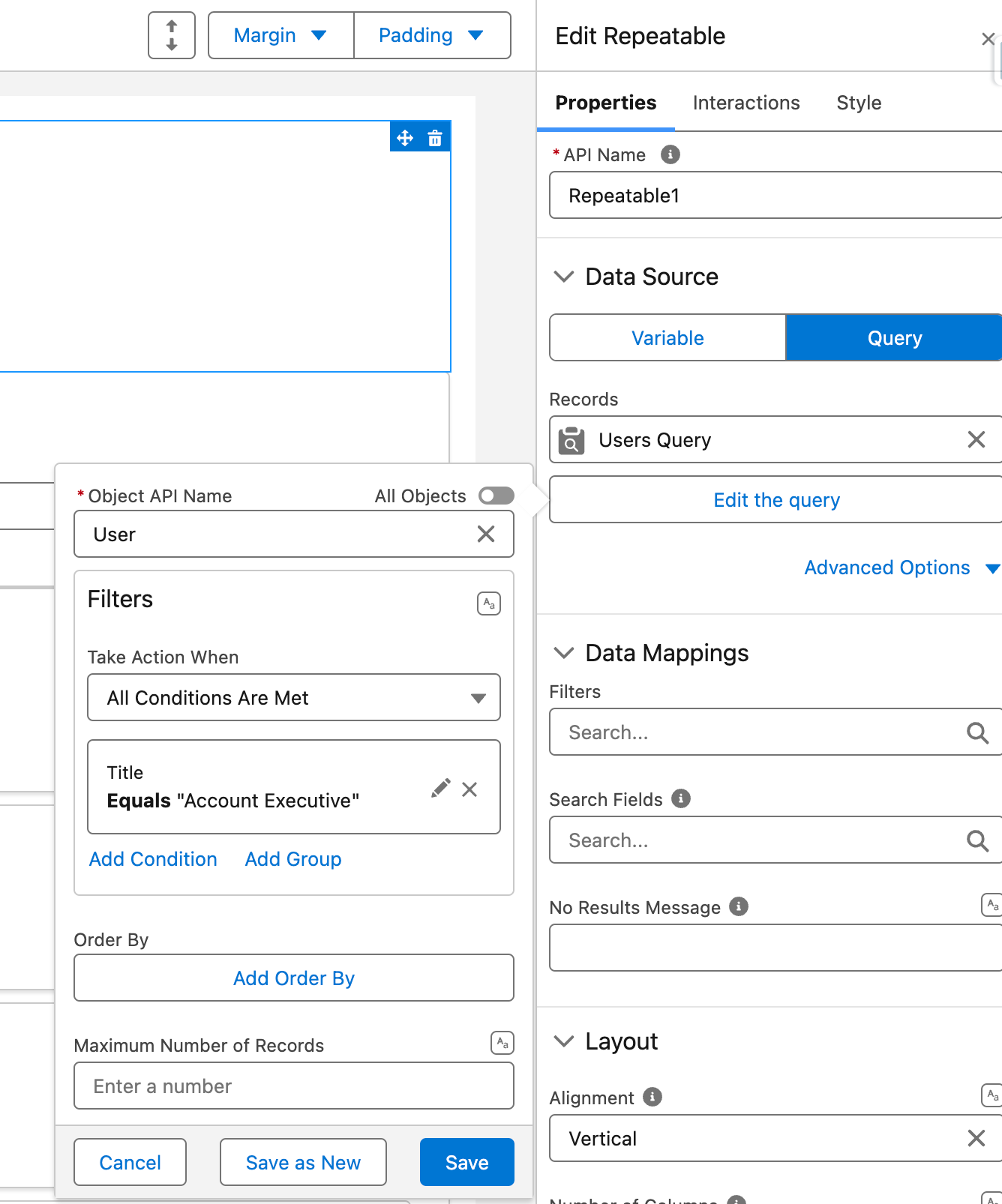Collapse the Data Source section
Image resolution: width=1002 pixels, height=1204 pixels.
pyautogui.click(x=564, y=277)
